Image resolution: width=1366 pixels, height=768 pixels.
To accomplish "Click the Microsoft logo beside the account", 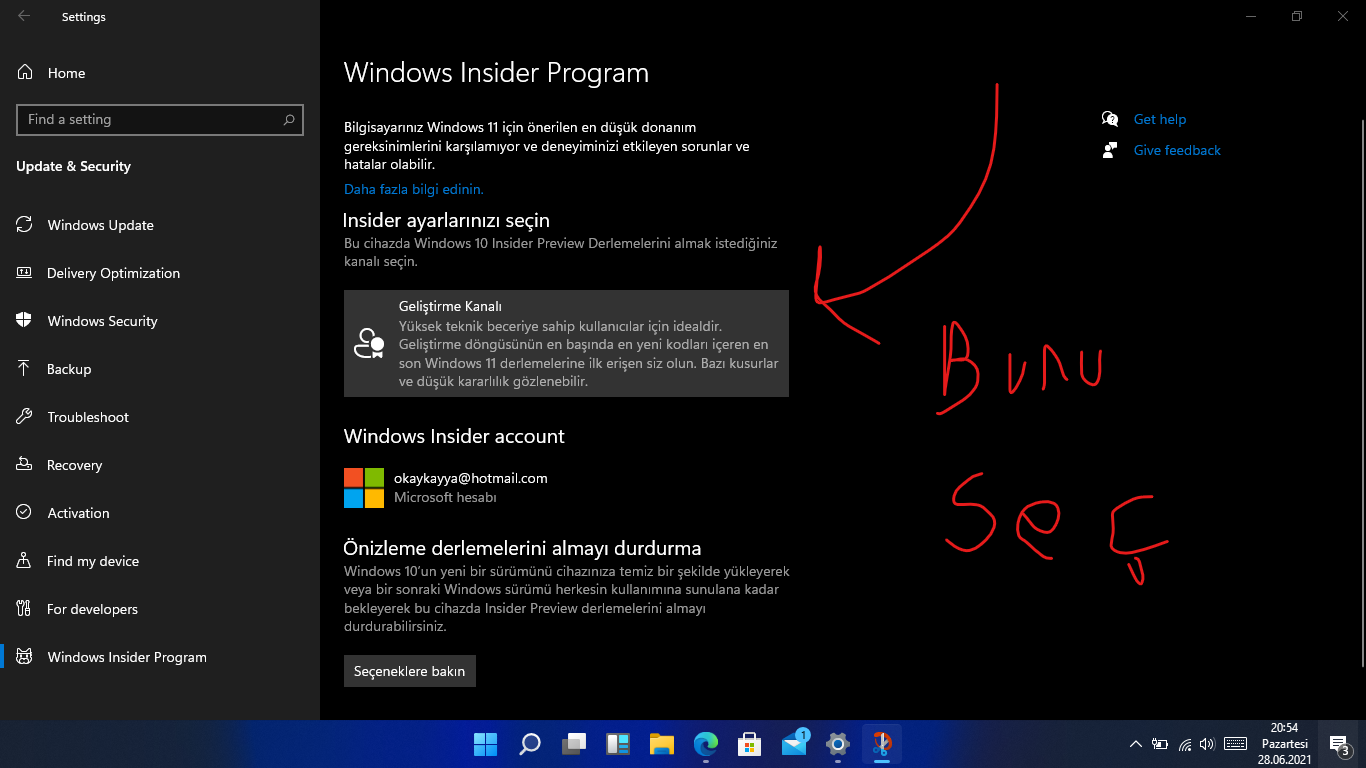I will point(364,487).
